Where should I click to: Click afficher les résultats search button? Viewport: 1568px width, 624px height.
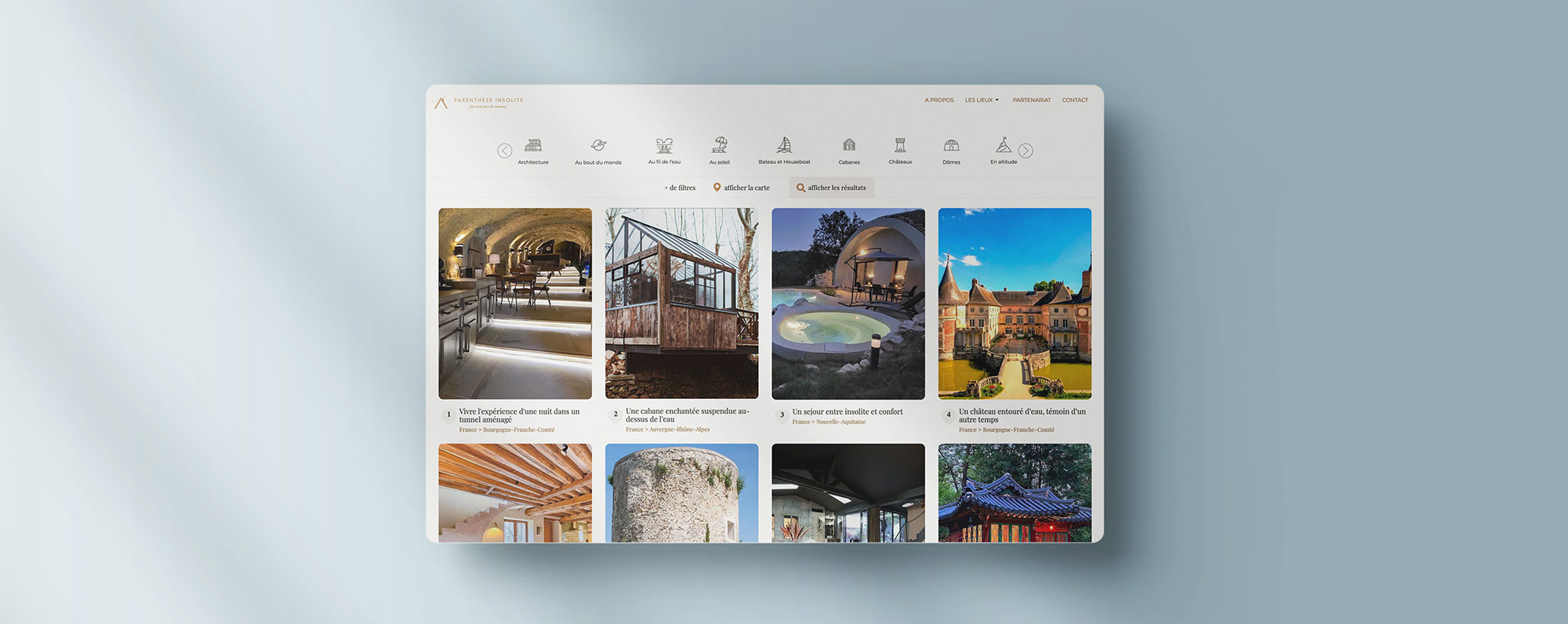pos(832,188)
